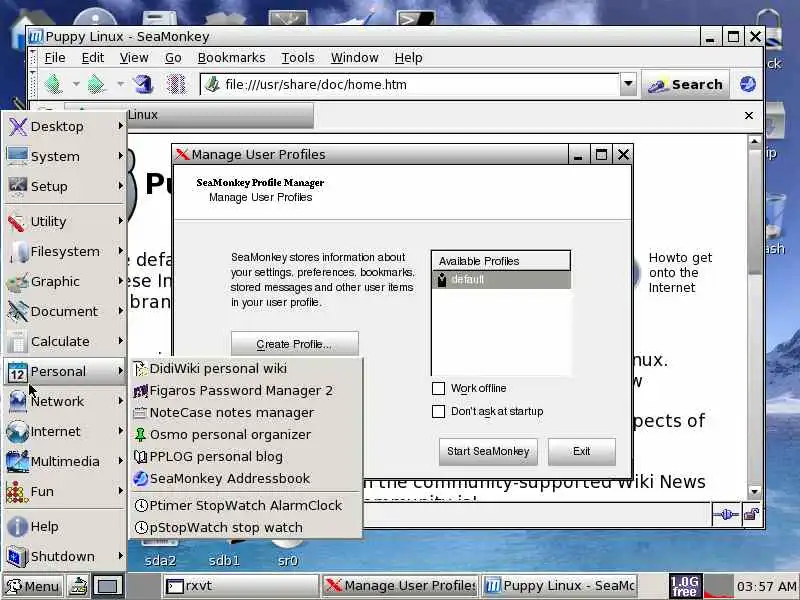
Task: Click the sda2 drive desktop label
Action: click(x=160, y=561)
